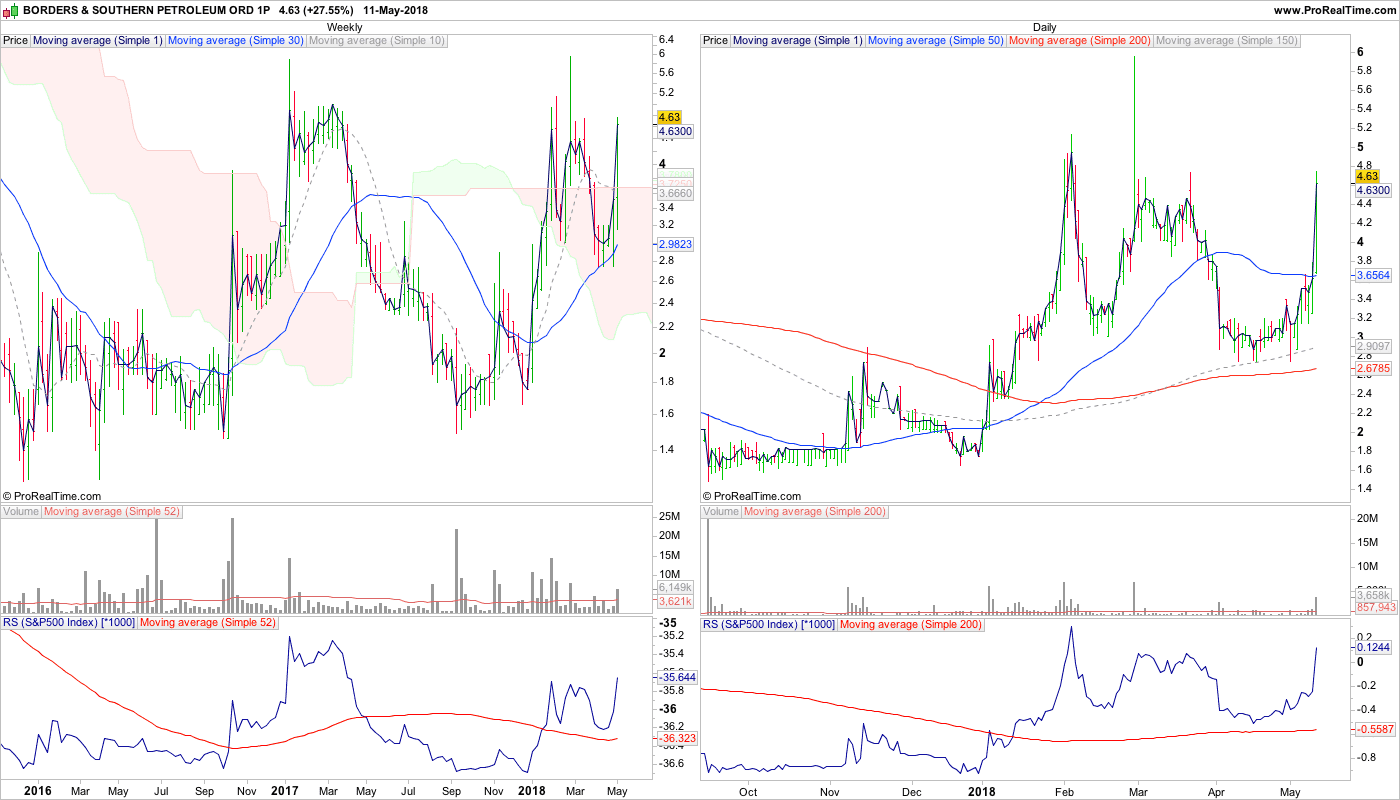Click the yellow 4.63 price tag in Daily chart
Screen dimensions: 1400x800
pos(1368,176)
